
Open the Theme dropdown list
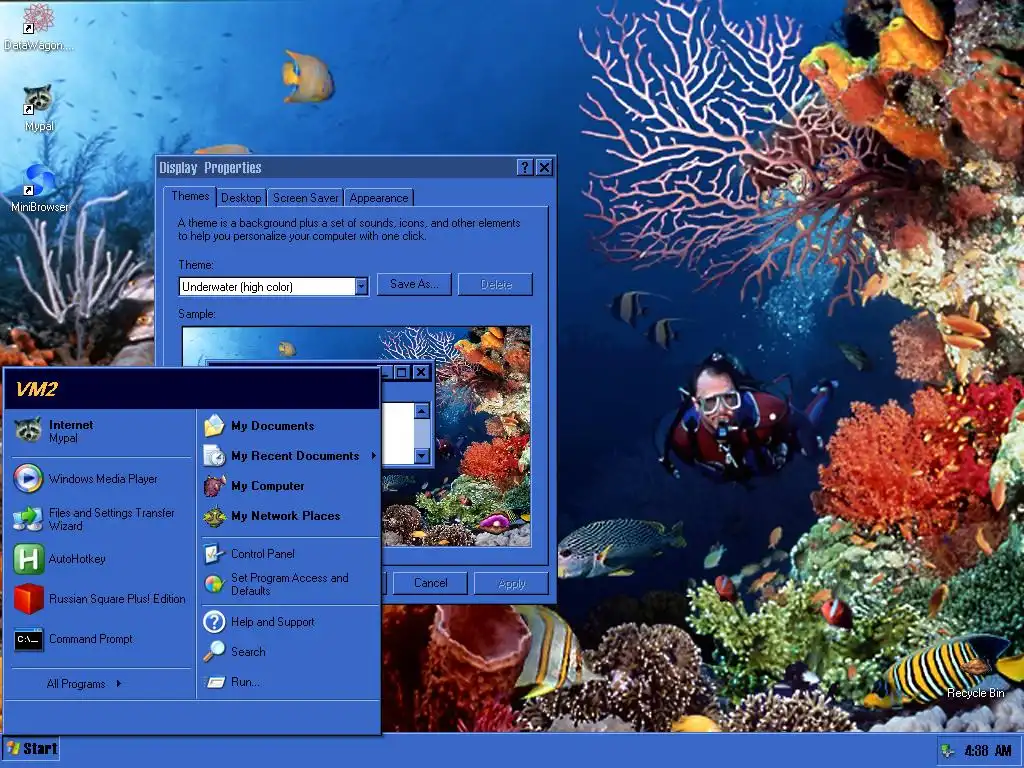pos(361,286)
